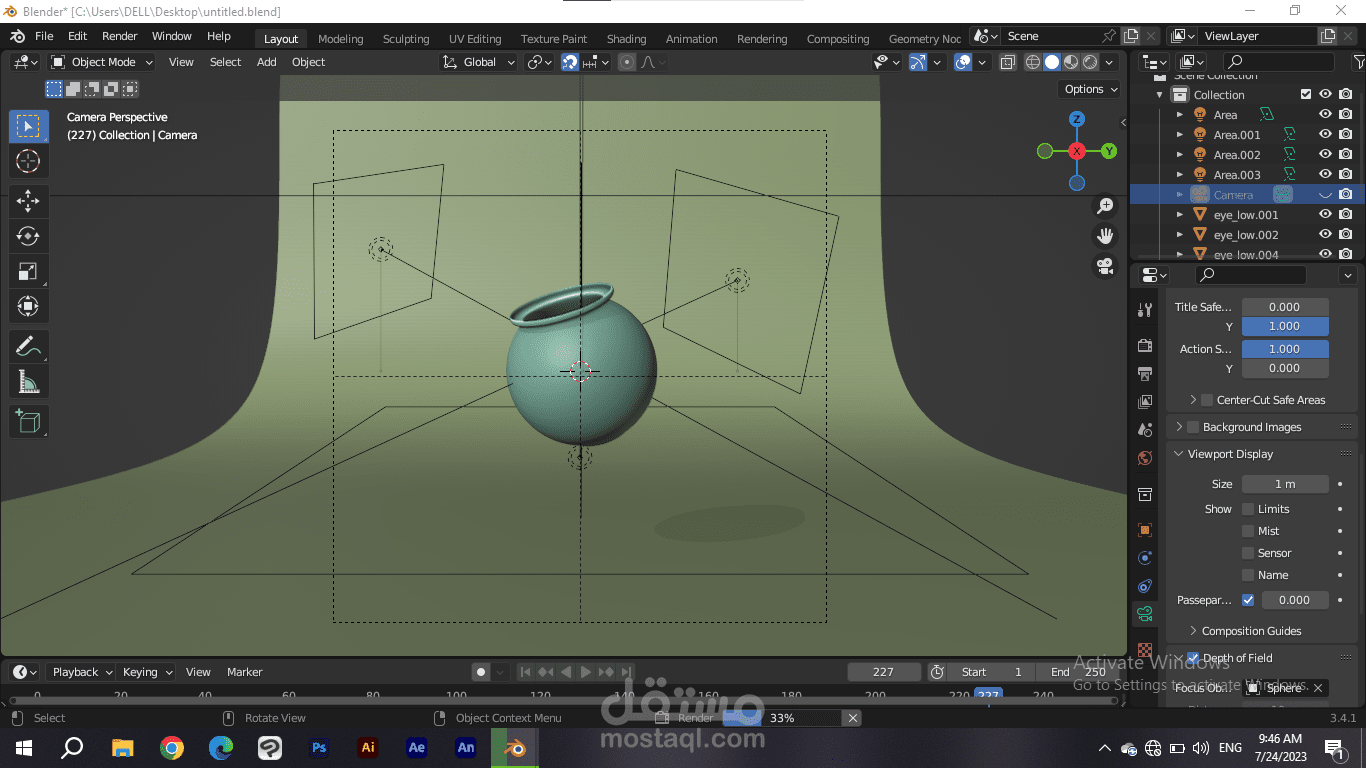Expand the Area.001 outliner row
Image resolution: width=1366 pixels, height=768 pixels.
1180,135
